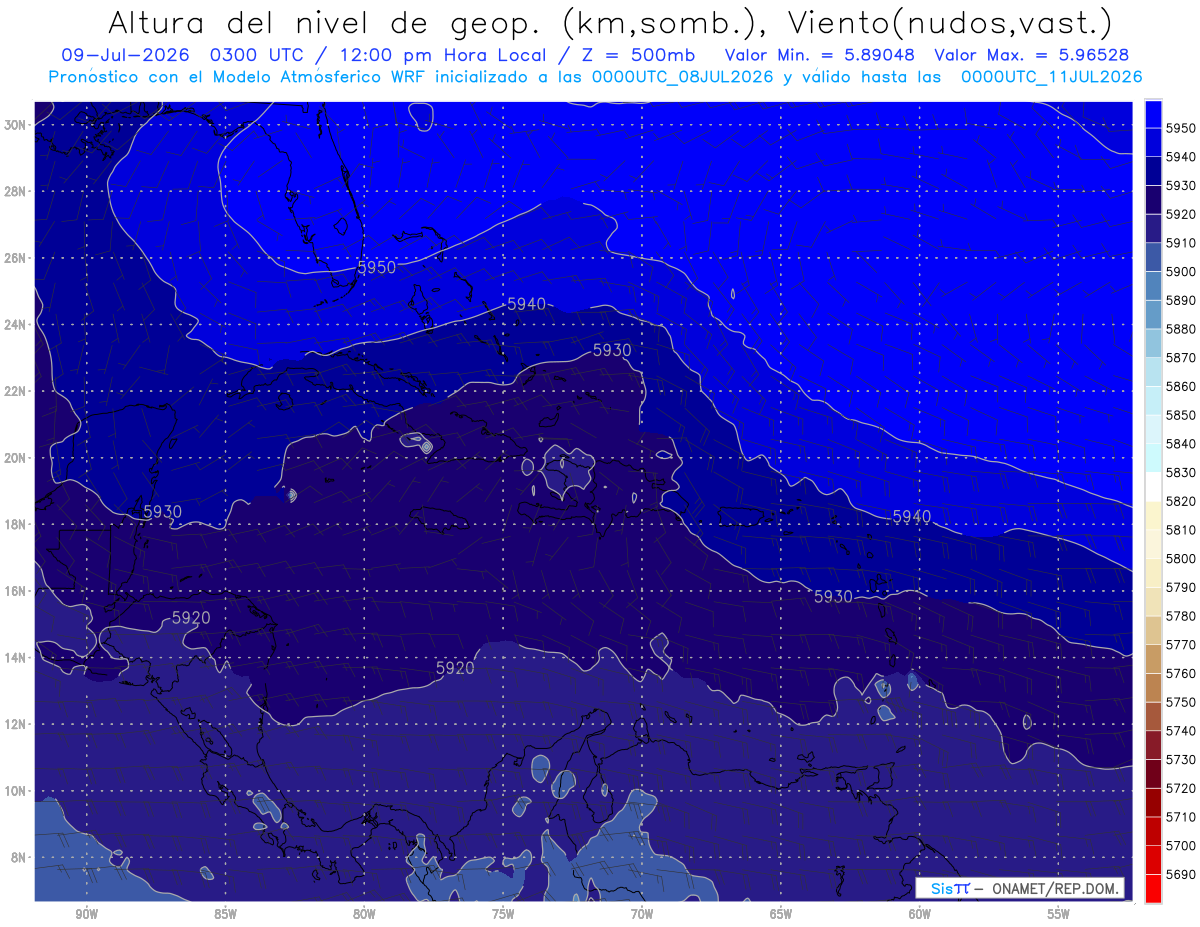Click the 5700 value in the color legend
Image resolution: width=1200 pixels, height=927 pixels.
tap(1181, 845)
